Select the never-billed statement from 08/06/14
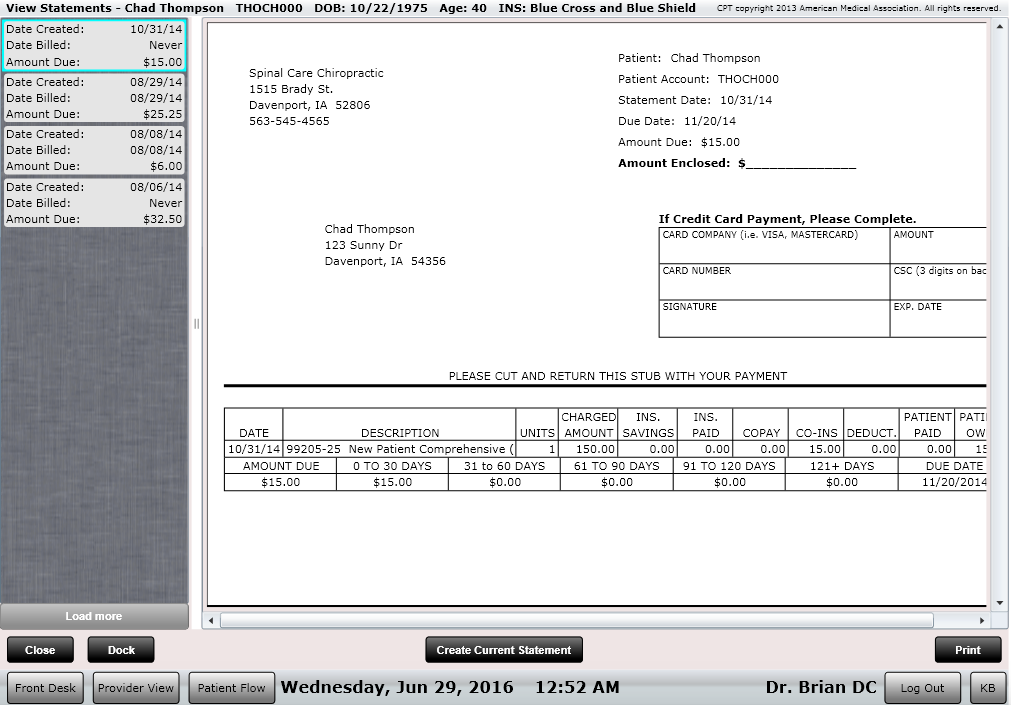Screen dimensions: 1011x705 pos(95,203)
